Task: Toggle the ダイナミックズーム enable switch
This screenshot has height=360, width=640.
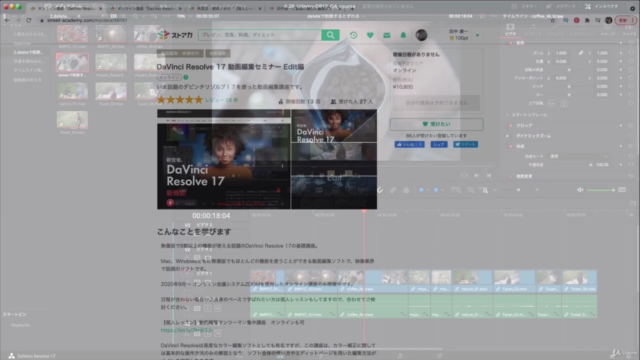Action: click(508, 136)
